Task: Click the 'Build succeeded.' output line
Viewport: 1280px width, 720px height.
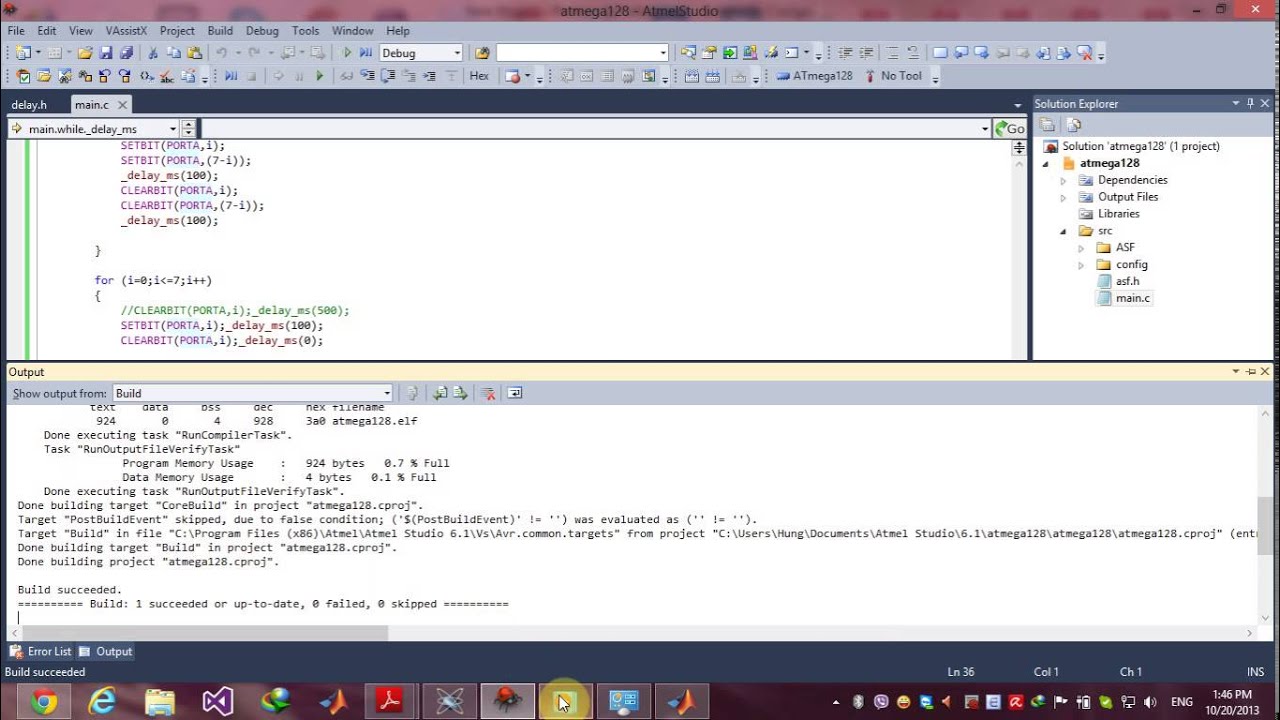Action: (70, 590)
